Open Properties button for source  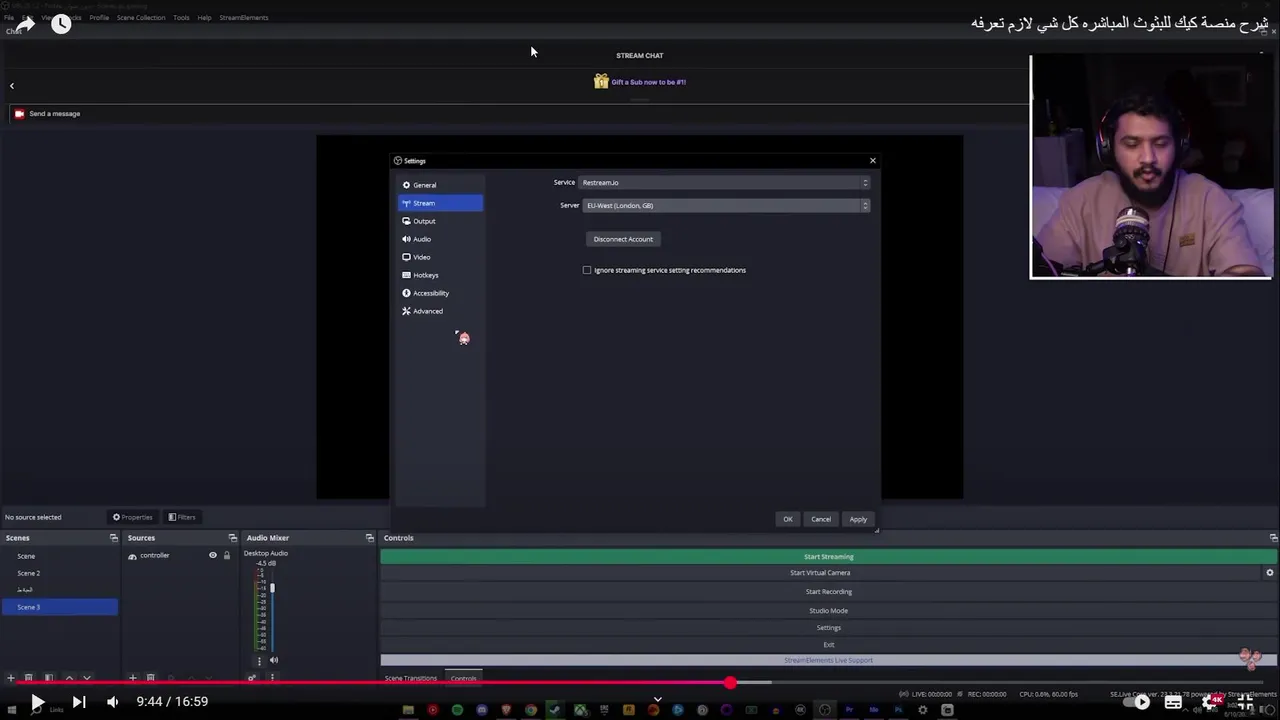click(133, 517)
